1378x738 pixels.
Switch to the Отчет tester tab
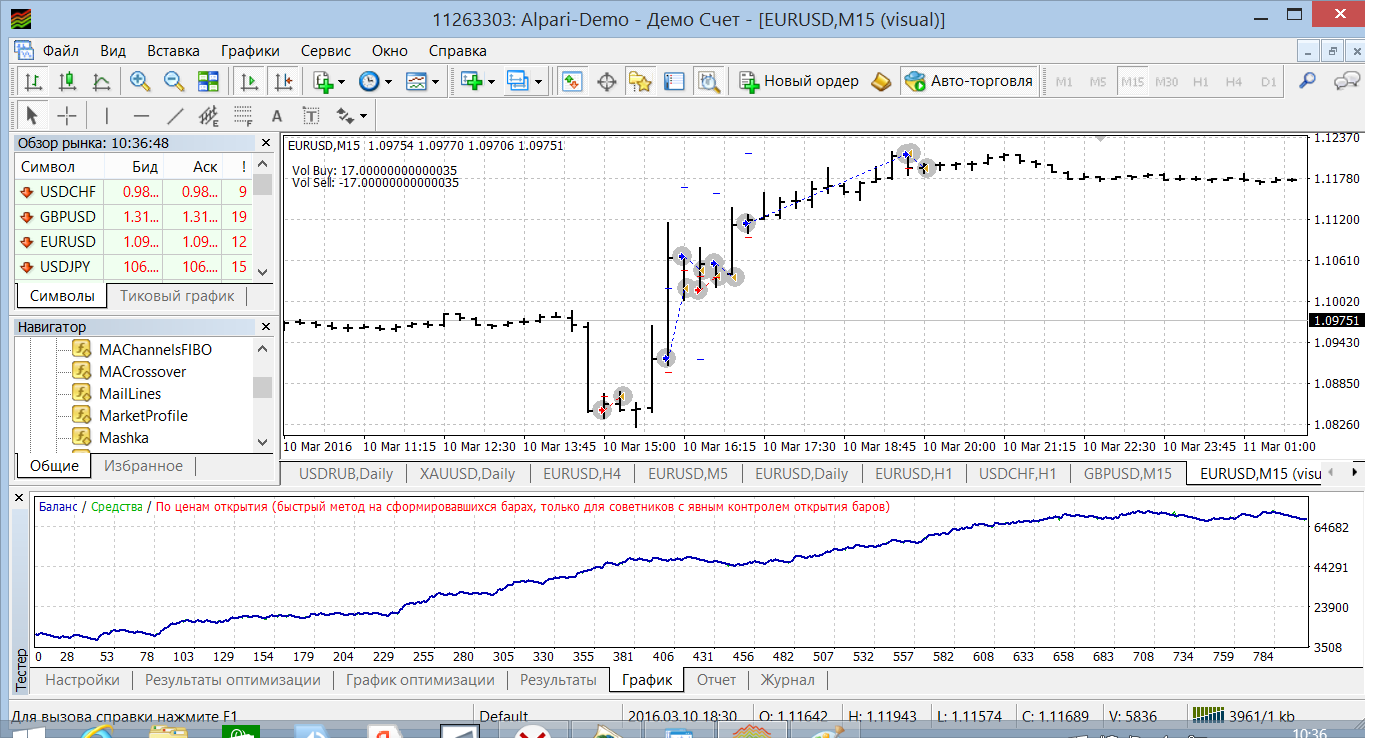click(716, 680)
